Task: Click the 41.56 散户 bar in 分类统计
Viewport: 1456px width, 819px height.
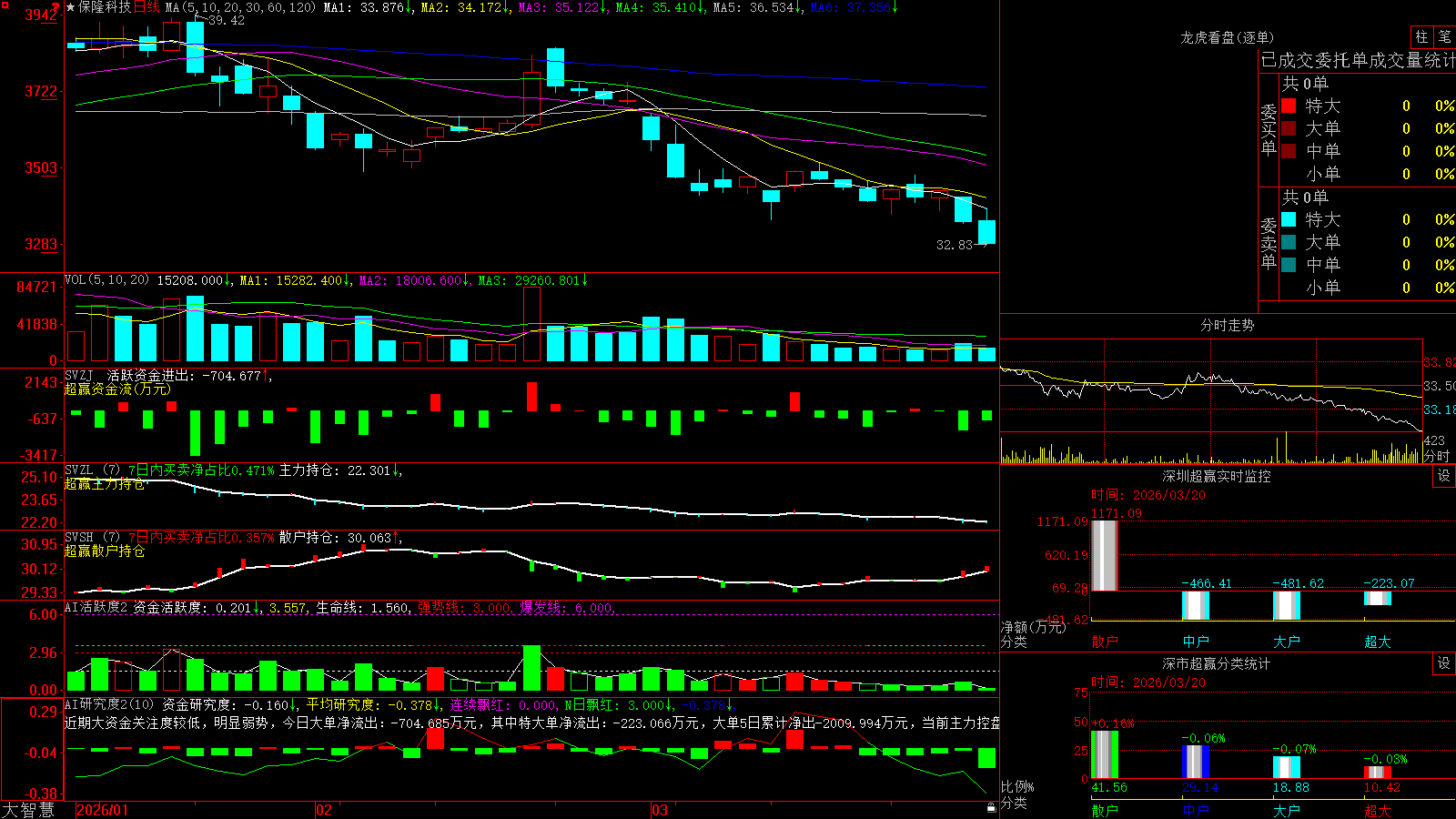Action: click(x=1105, y=754)
